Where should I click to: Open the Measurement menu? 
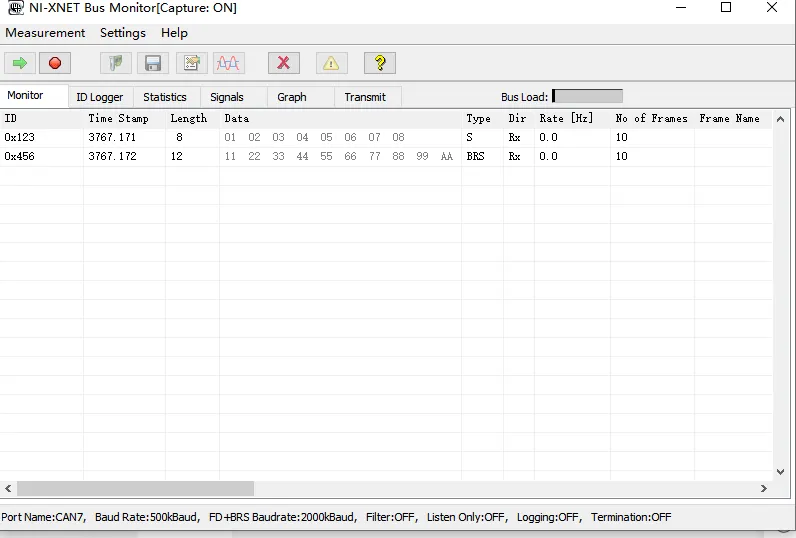[x=45, y=33]
